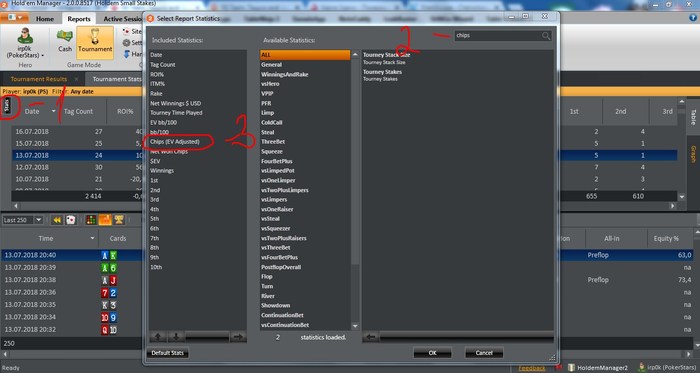Image resolution: width=700 pixels, height=373 pixels.
Task: Select the ALL category in Available Statistics
Action: (305, 55)
